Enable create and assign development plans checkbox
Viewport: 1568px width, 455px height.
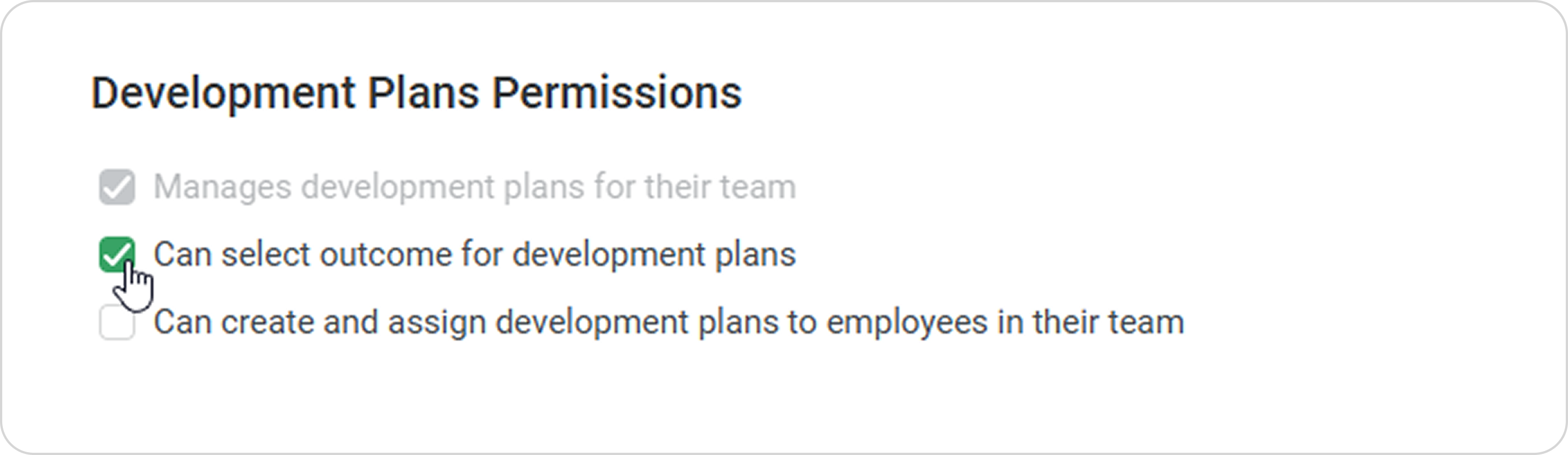117,323
